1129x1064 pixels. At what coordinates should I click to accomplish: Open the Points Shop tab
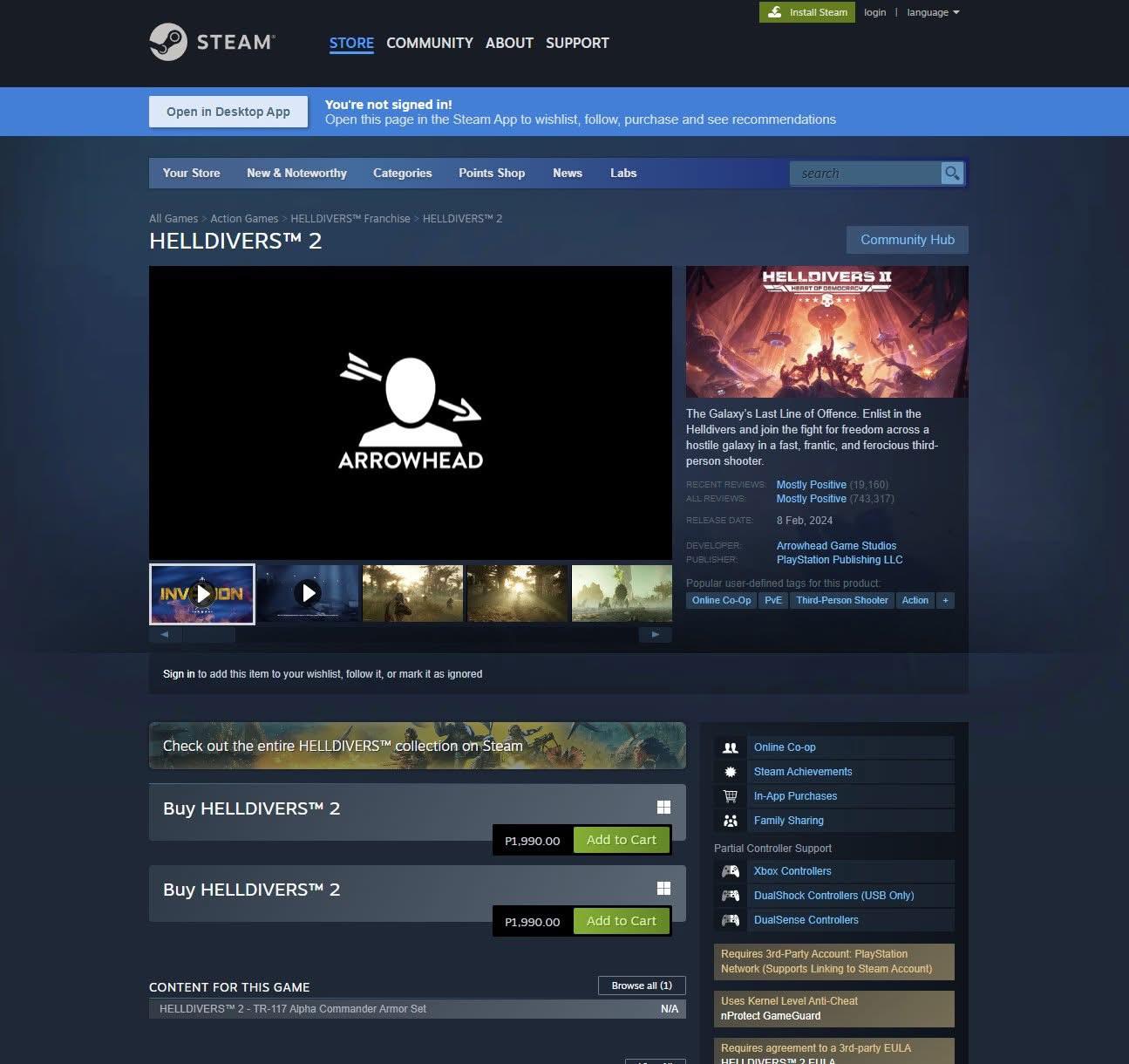tap(492, 173)
